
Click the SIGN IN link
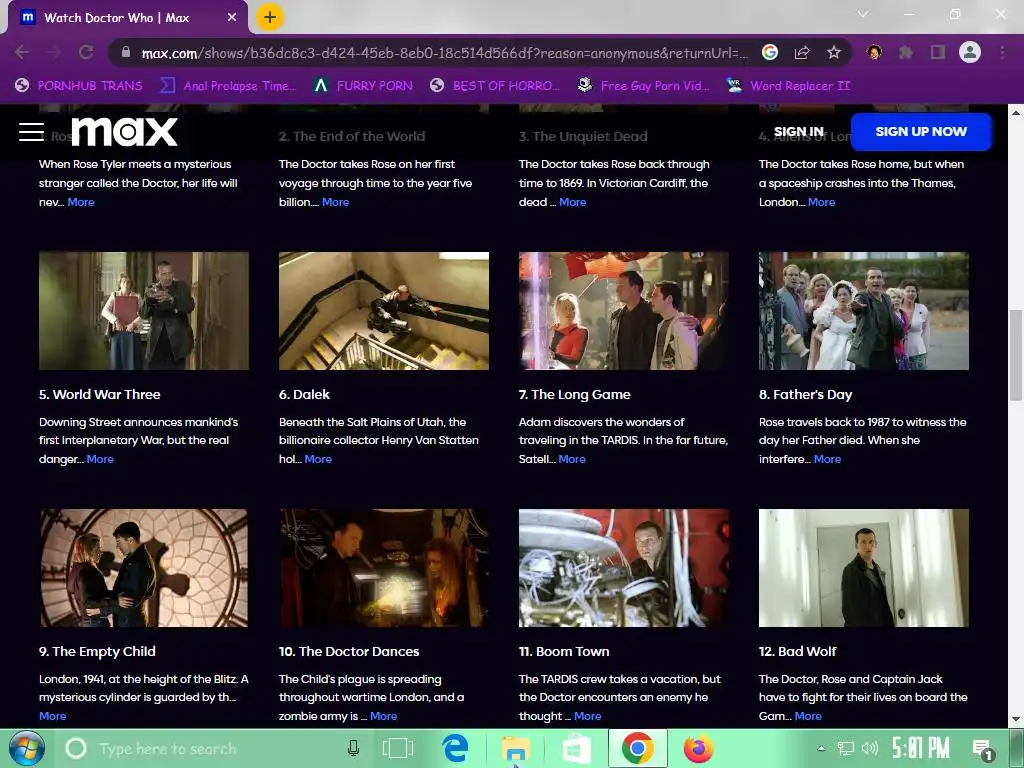click(x=798, y=131)
